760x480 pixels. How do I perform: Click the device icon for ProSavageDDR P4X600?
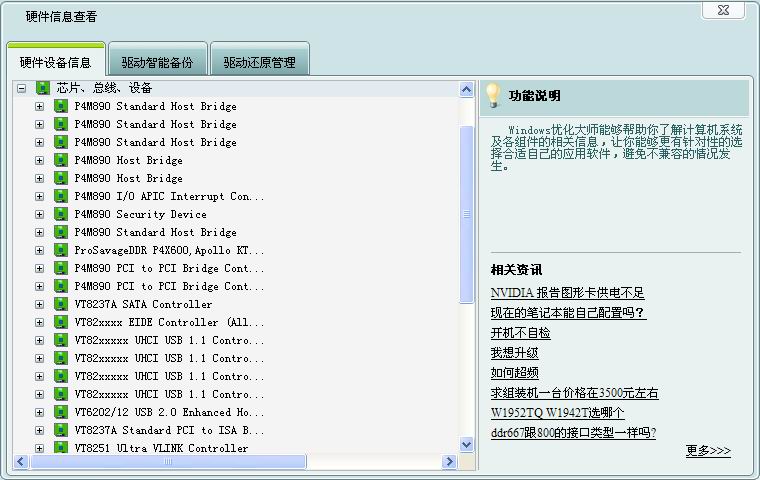61,250
